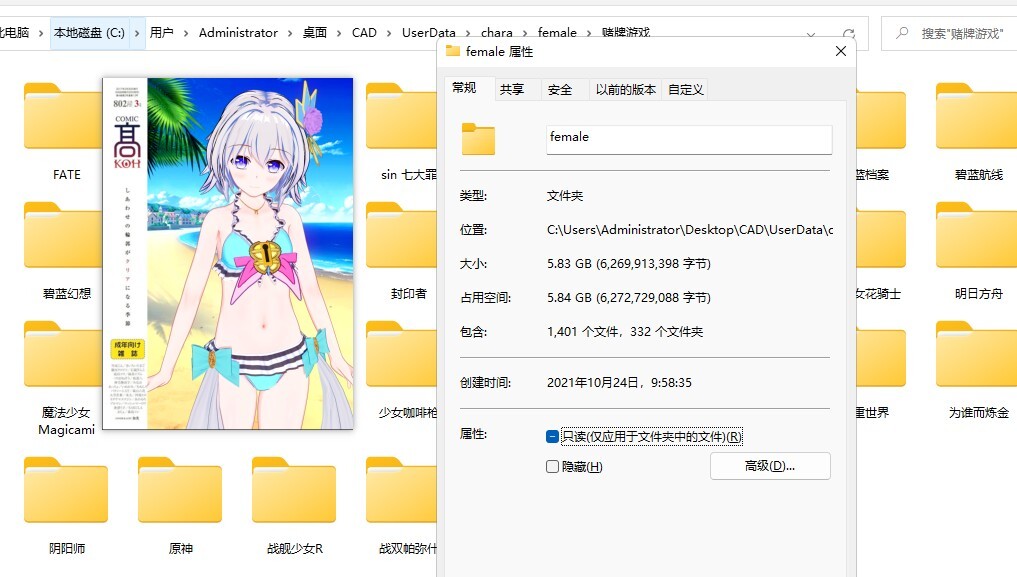Expand chevron after 用户 breadcrumb
This screenshot has width=1017, height=577.
point(185,33)
